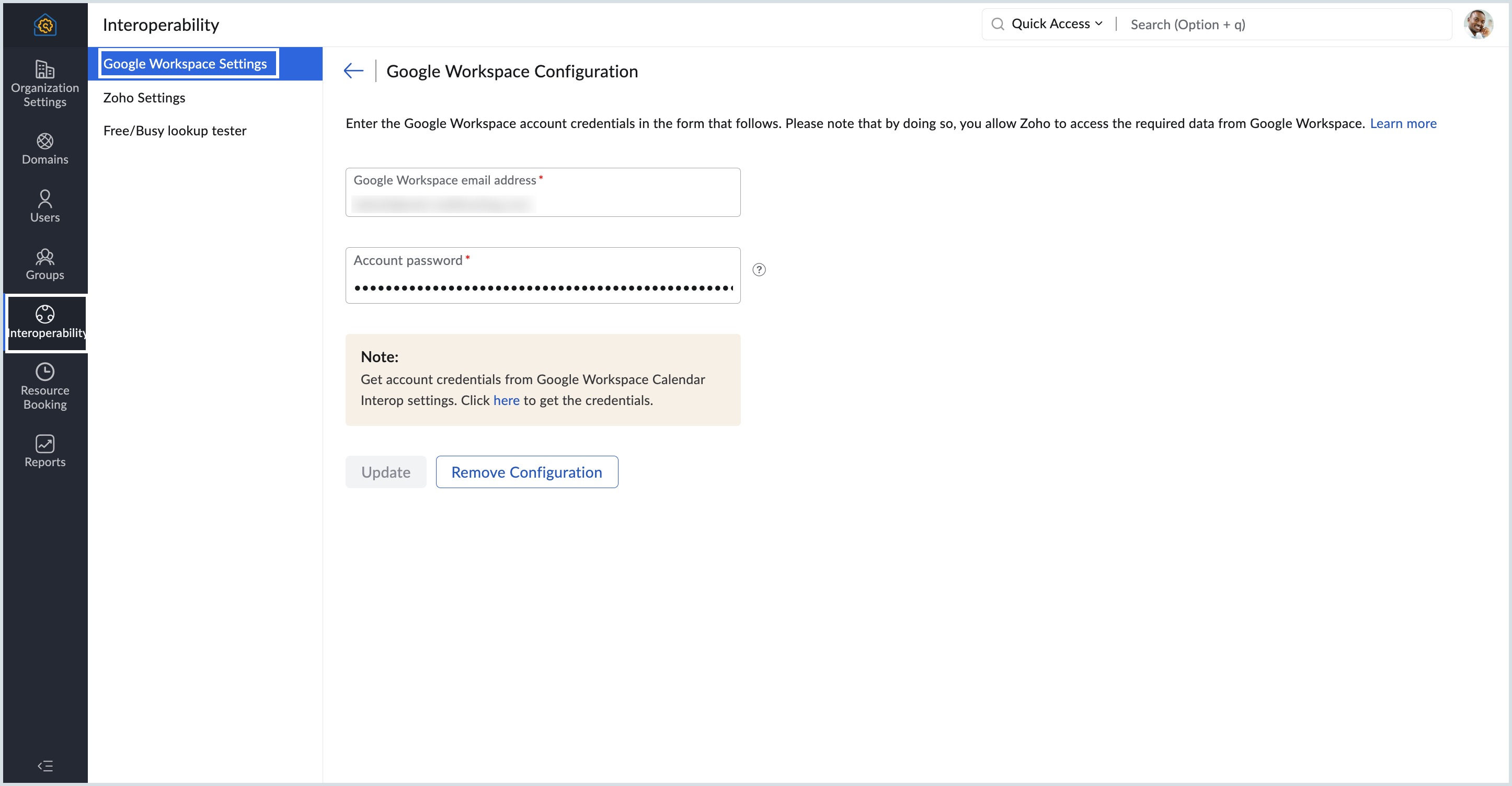Expand the Quick Access dropdown
Viewport: 1512px width, 786px height.
[1057, 24]
